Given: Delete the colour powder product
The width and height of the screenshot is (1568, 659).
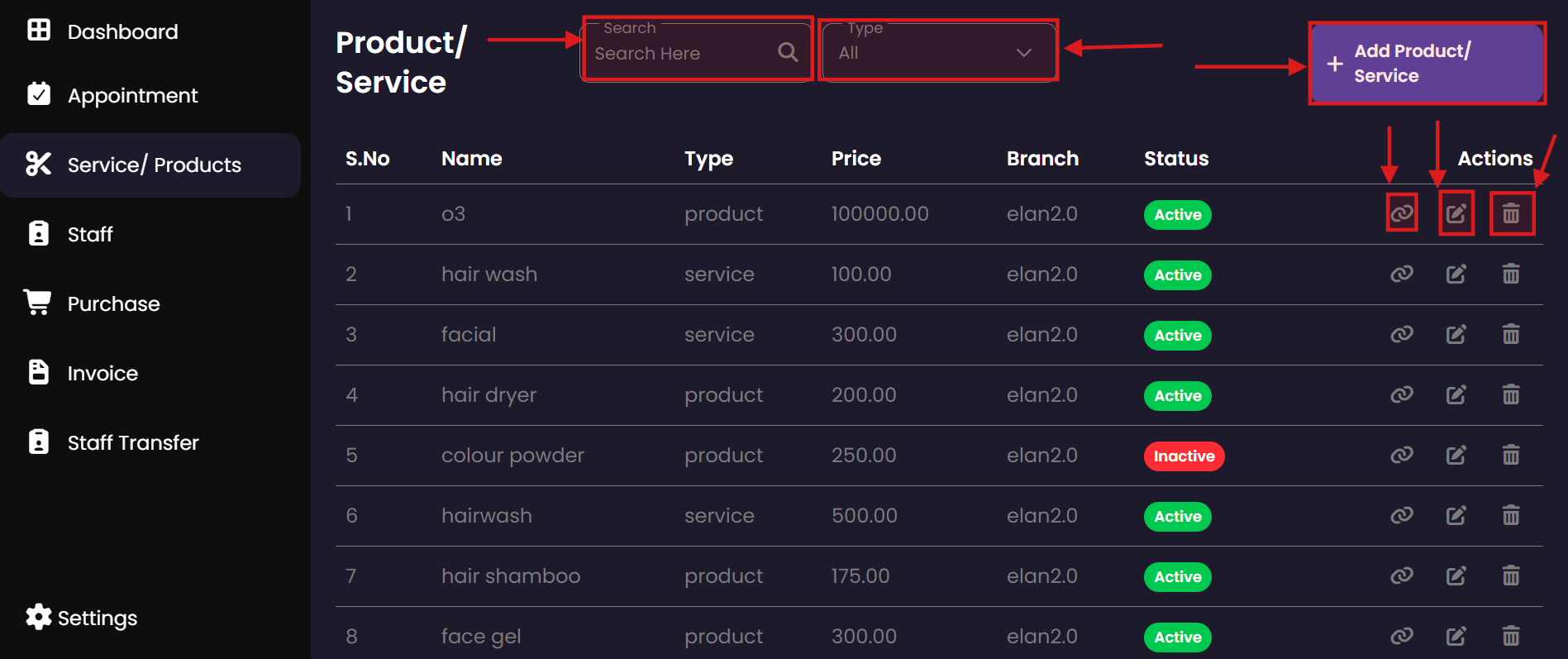Looking at the screenshot, I should click(1510, 455).
